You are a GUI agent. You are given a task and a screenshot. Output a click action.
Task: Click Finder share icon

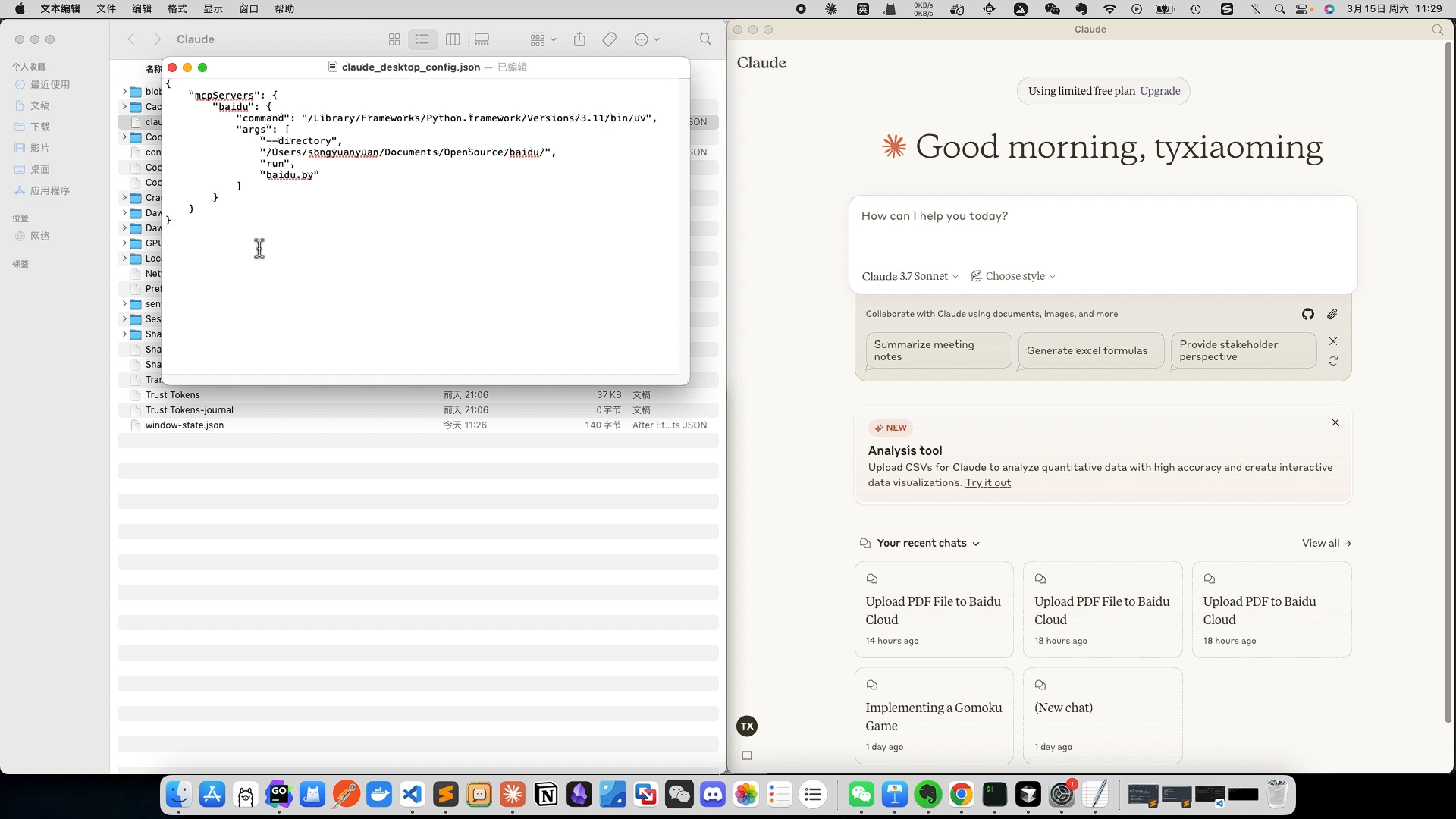pos(579,39)
